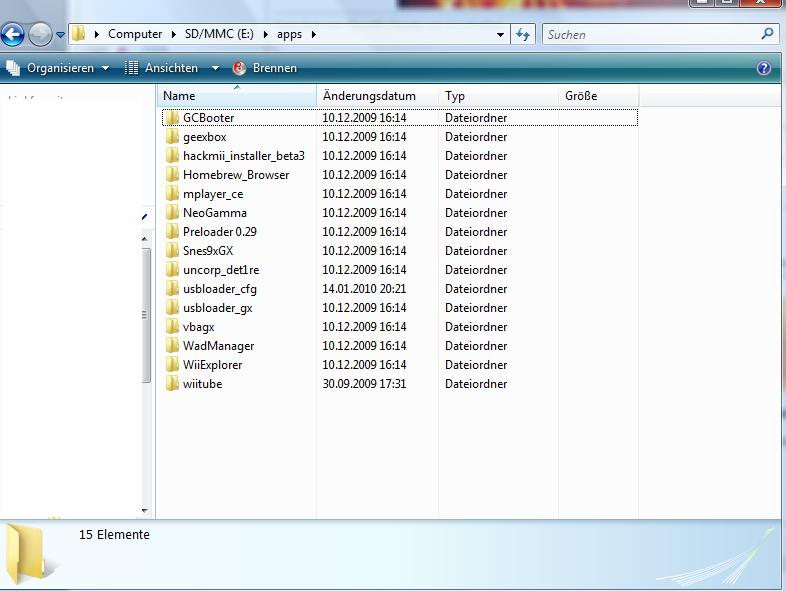Click the mplayer_ce folder name

(213, 194)
